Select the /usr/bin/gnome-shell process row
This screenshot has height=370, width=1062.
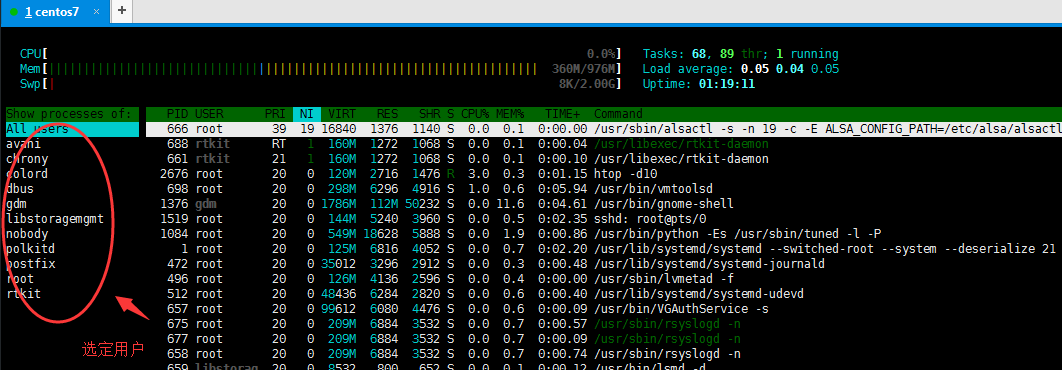(x=604, y=203)
